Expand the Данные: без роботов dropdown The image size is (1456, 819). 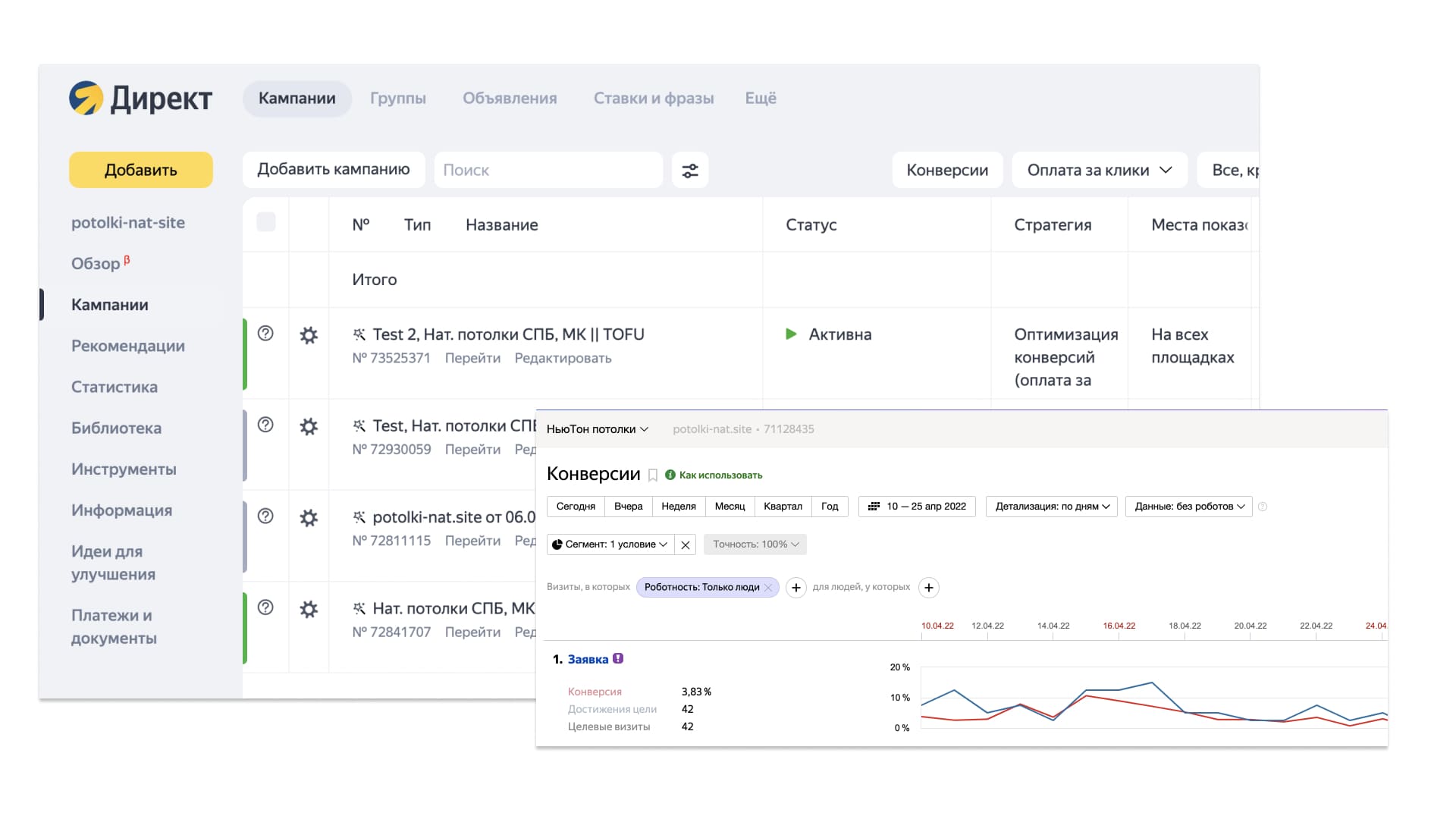1188,507
